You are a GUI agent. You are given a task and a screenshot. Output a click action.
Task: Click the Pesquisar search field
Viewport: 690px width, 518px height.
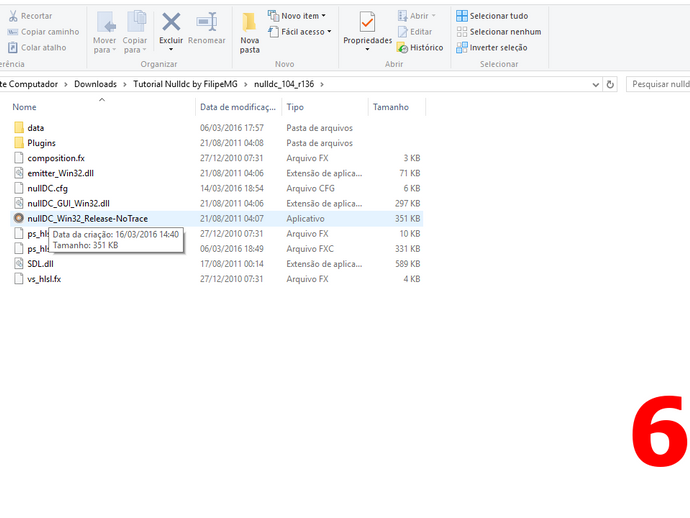(x=658, y=84)
